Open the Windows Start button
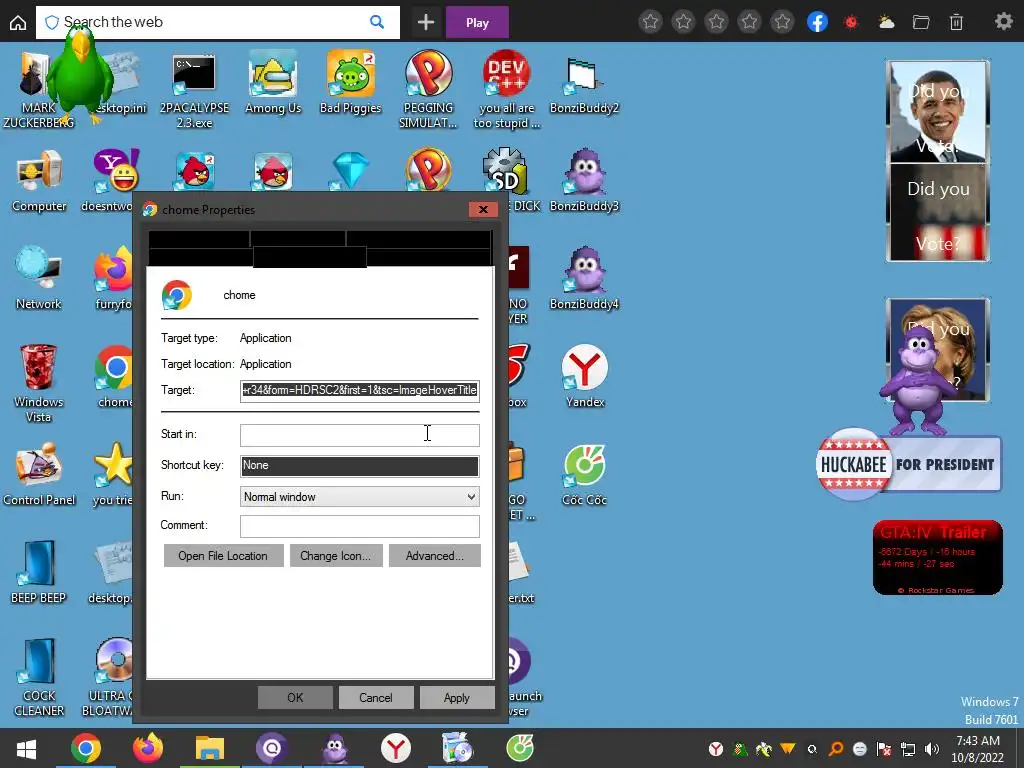Screen dimensions: 1024x768 pos(26,749)
